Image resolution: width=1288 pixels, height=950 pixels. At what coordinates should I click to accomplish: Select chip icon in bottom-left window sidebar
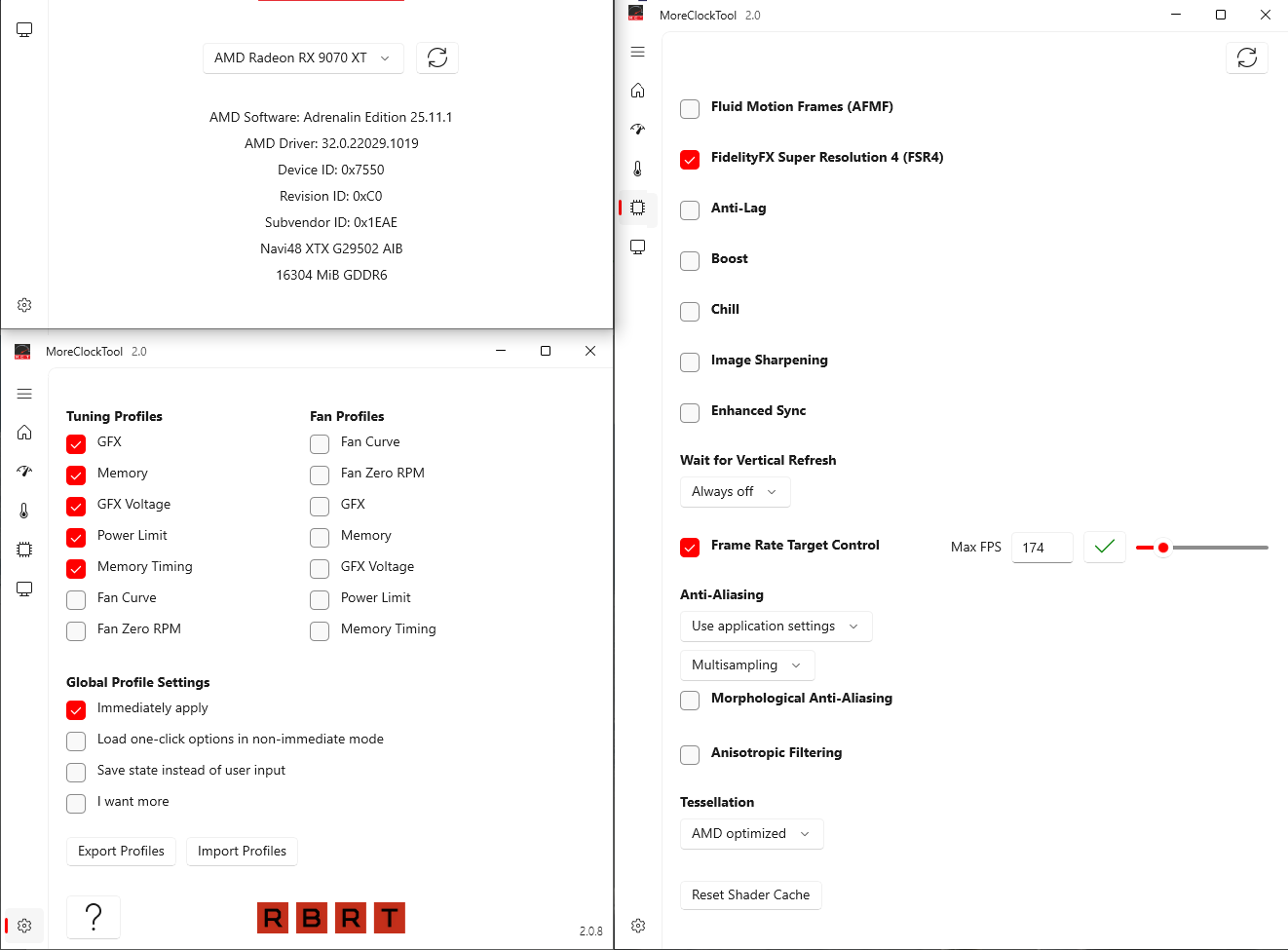24,550
